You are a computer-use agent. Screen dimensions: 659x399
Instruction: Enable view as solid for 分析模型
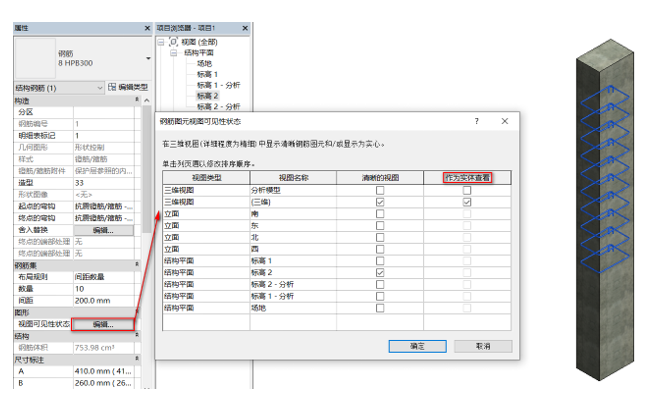[x=467, y=190]
